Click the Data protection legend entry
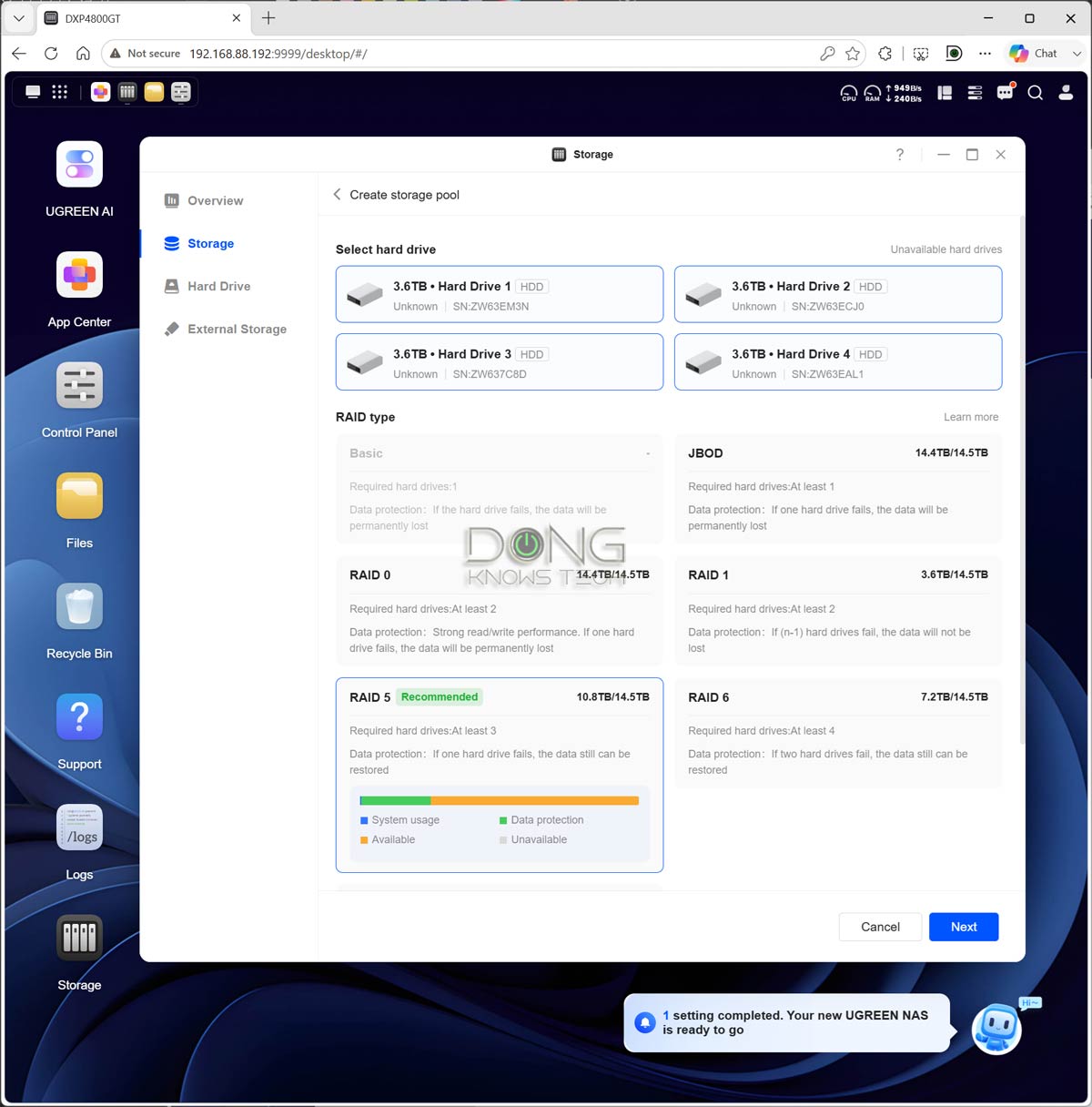Screen dimensions: 1092x1107 541,820
